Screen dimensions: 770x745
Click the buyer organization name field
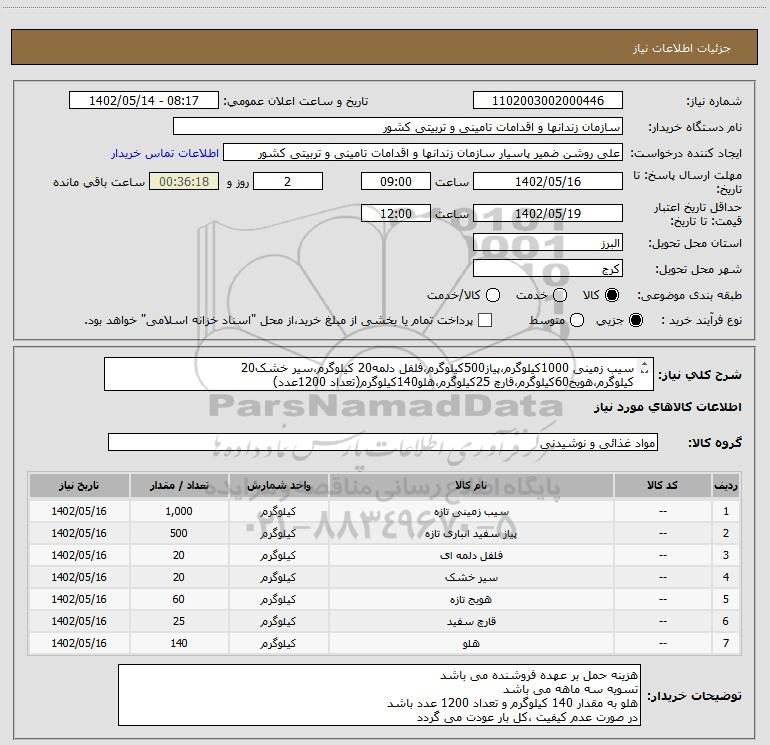pos(398,126)
